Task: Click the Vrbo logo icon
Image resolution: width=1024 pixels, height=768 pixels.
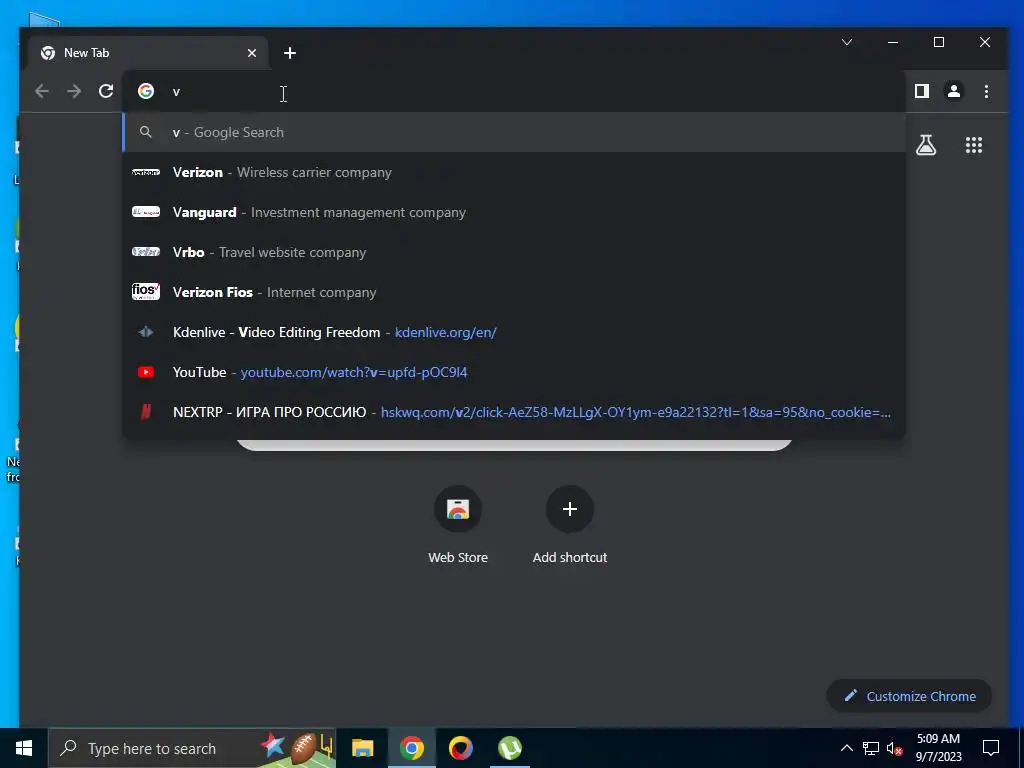Action: (146, 252)
